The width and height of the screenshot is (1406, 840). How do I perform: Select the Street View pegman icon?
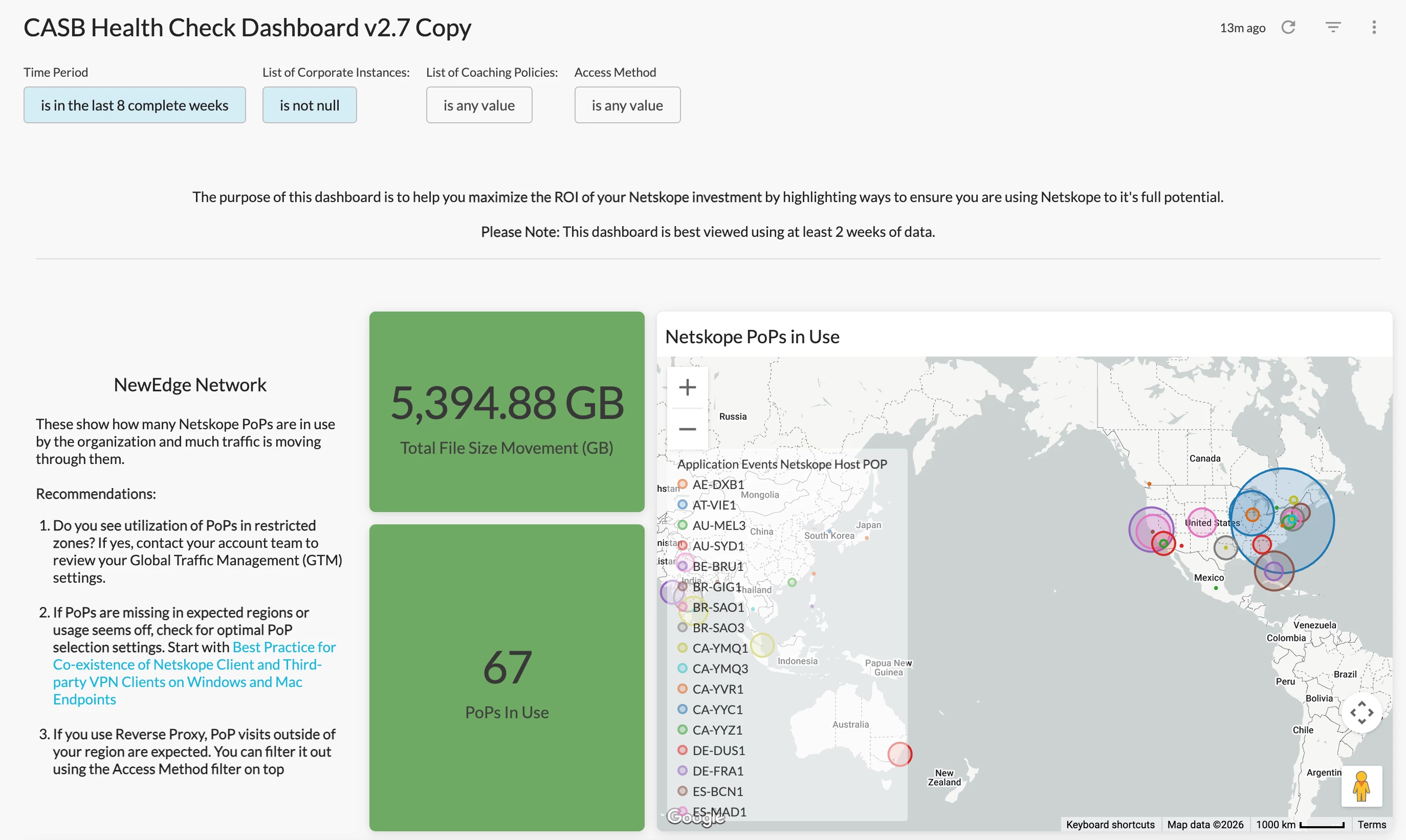point(1361,786)
